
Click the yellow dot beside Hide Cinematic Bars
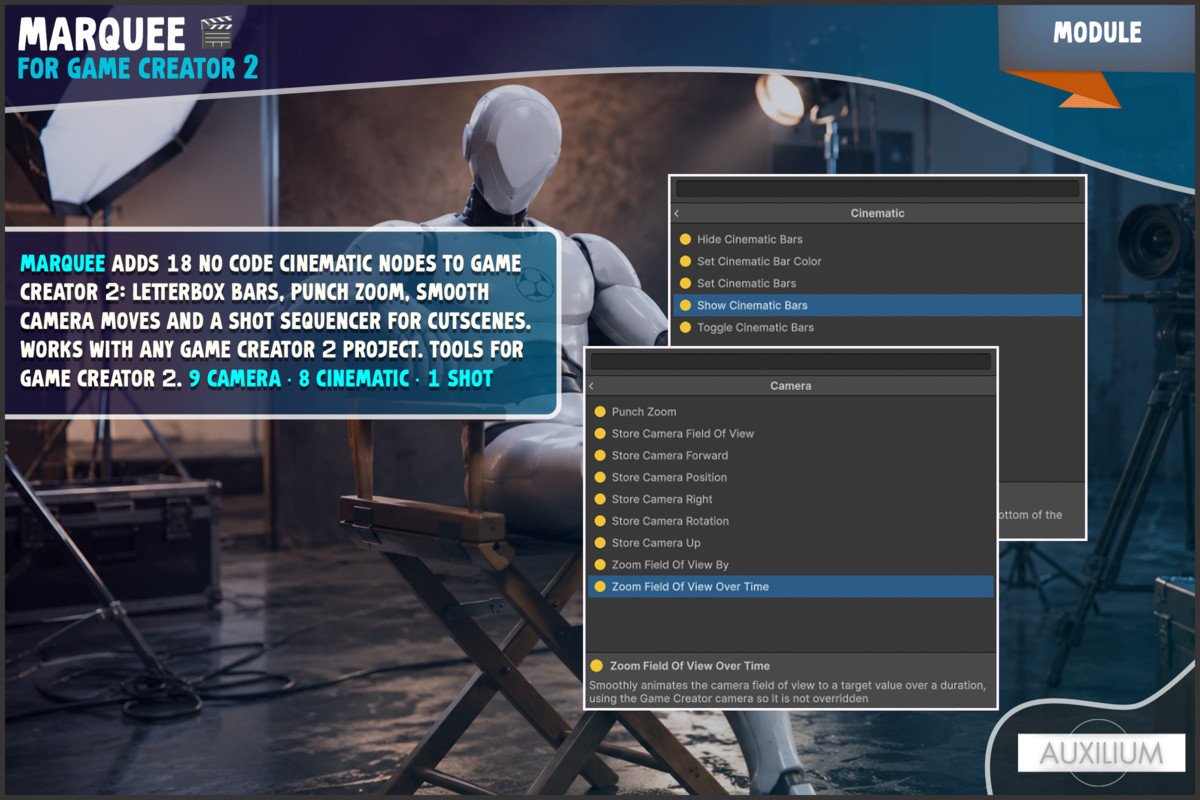coord(685,239)
